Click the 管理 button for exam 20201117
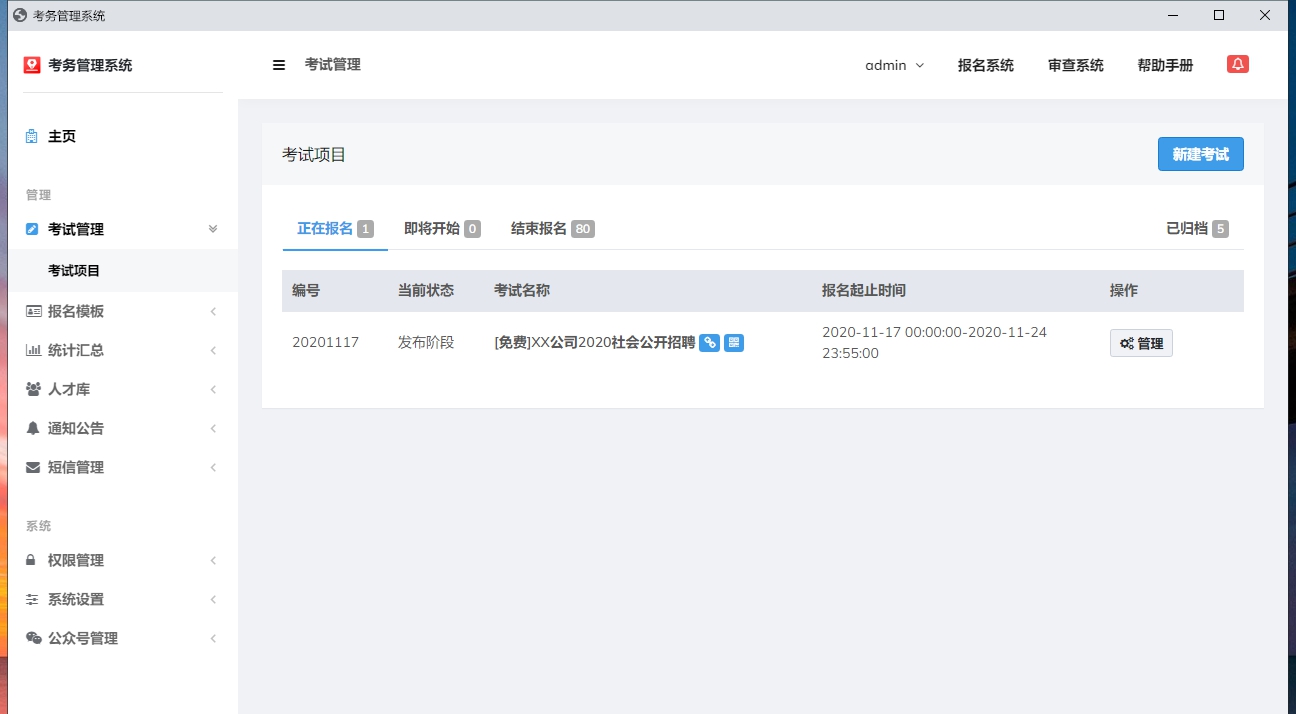This screenshot has width=1296, height=714. point(1141,342)
